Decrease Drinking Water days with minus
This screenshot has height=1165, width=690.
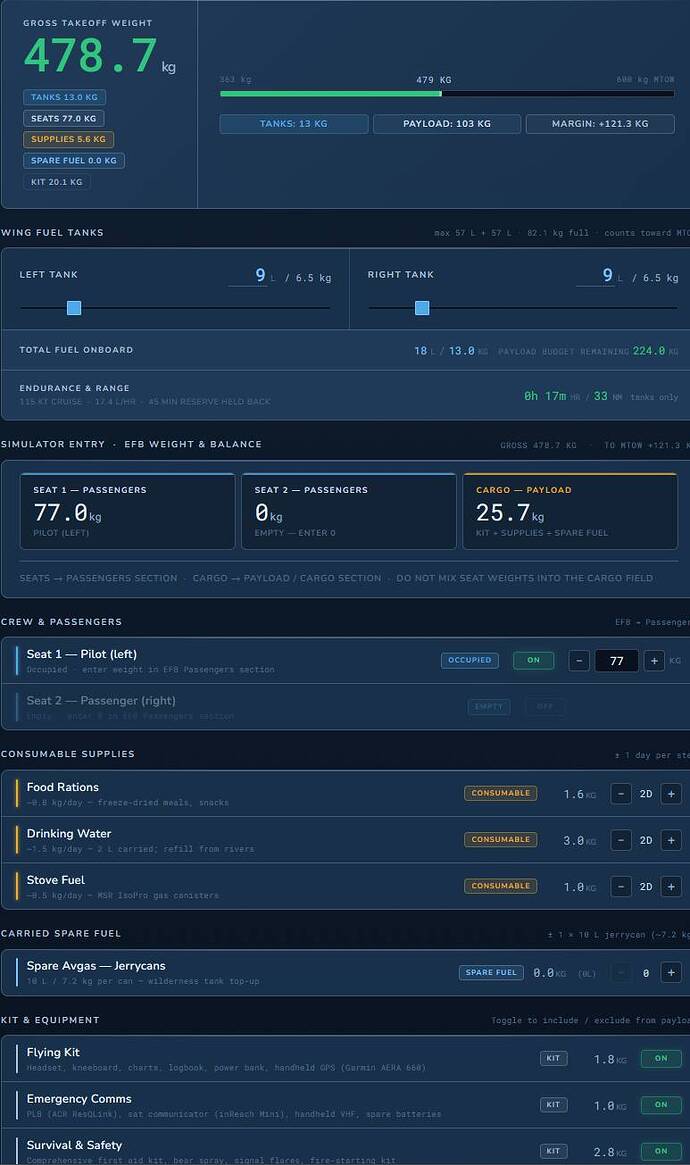pos(621,840)
